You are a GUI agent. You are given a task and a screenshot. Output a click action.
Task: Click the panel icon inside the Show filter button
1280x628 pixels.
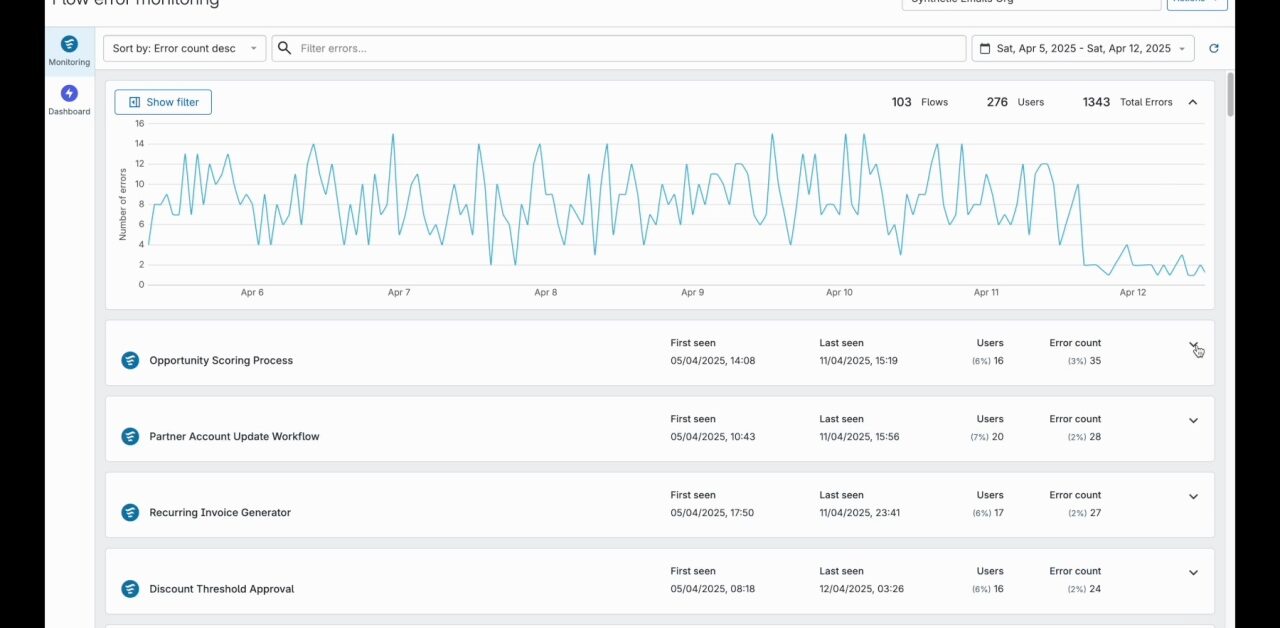click(135, 102)
